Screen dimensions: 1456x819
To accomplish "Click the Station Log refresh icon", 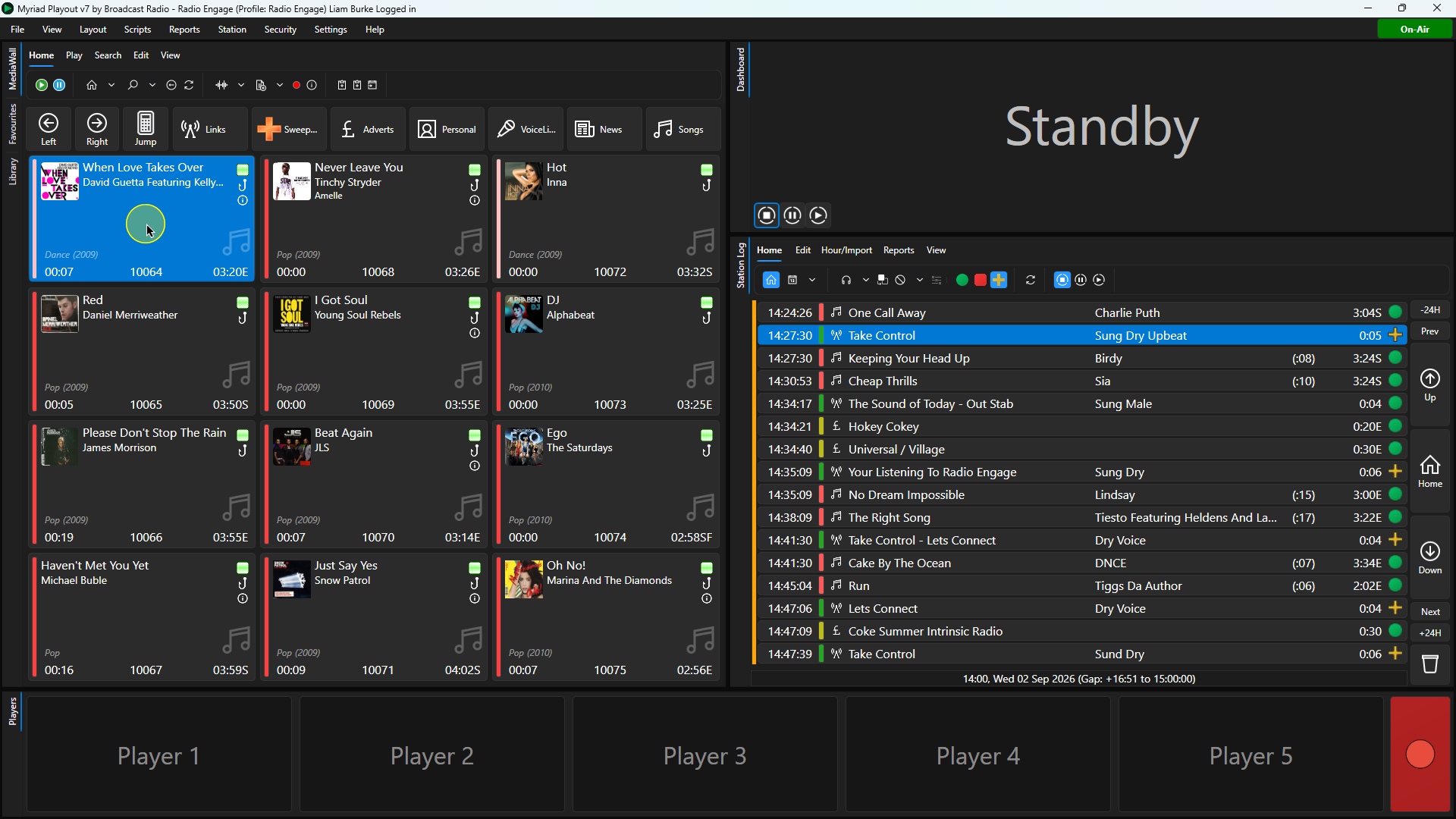I will 1031,280.
